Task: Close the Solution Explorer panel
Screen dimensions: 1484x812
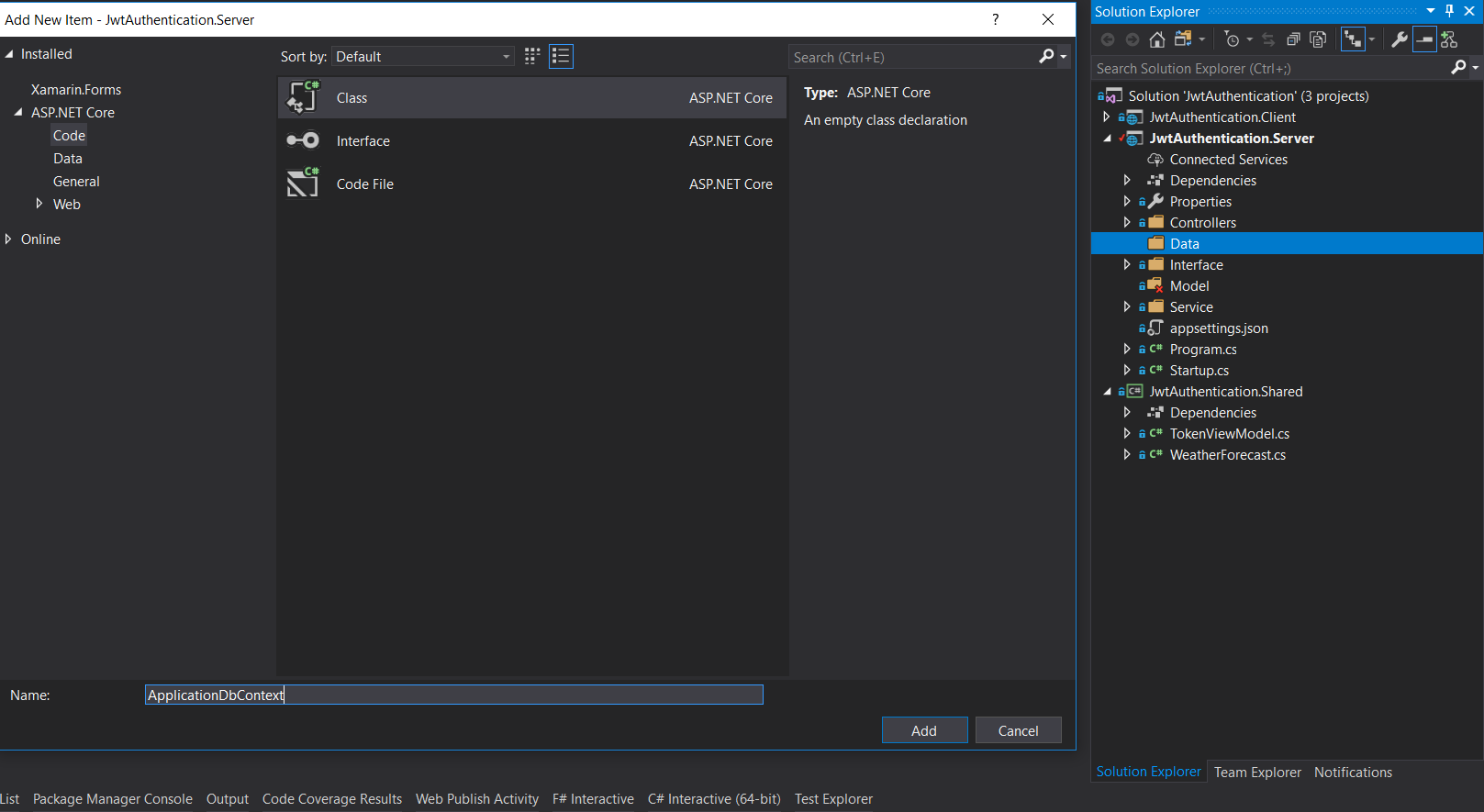Action: (x=1469, y=11)
